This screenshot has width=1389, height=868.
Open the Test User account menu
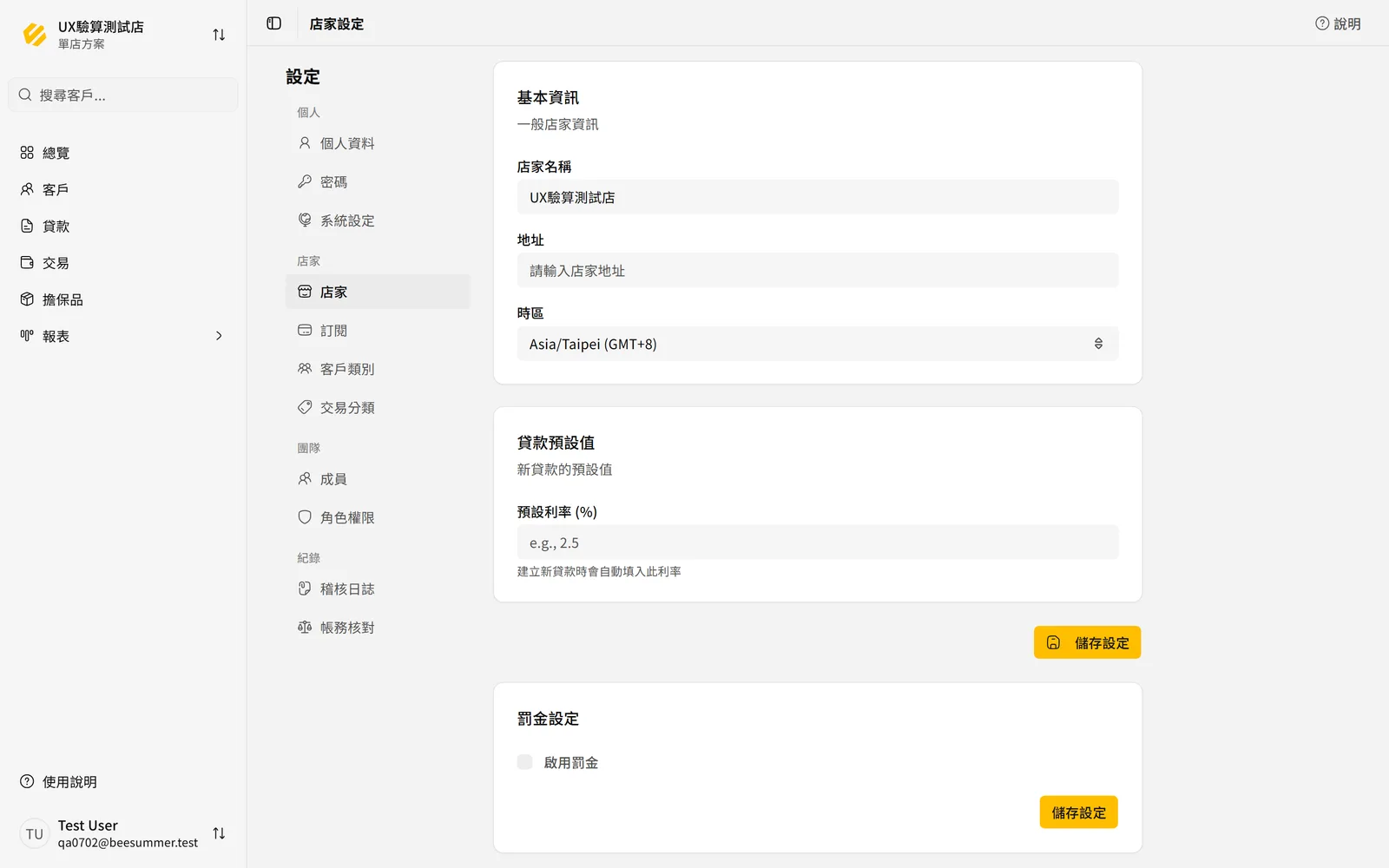coord(122,833)
